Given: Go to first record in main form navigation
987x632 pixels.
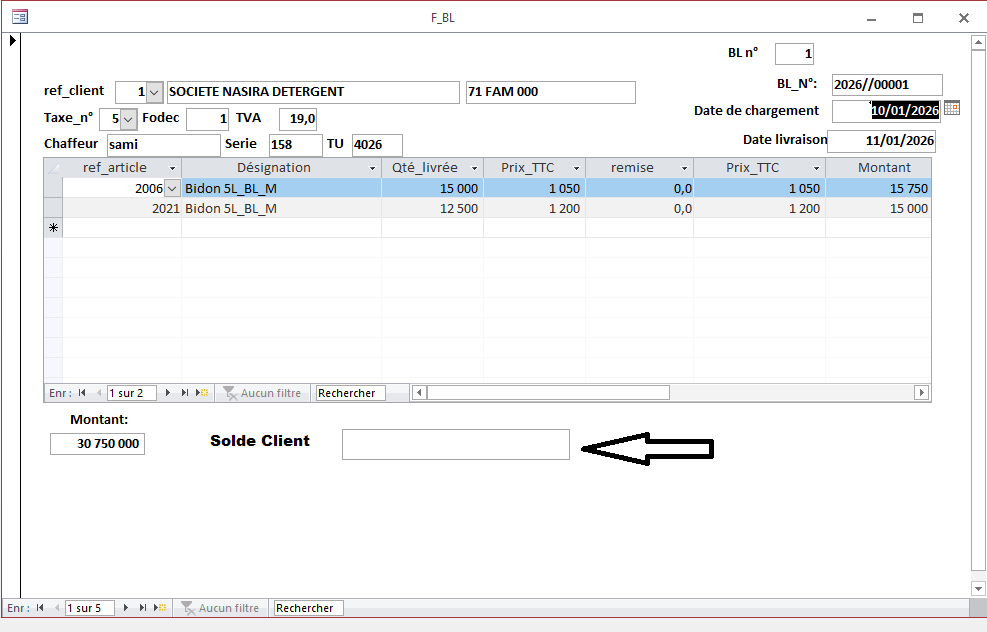Looking at the screenshot, I should [40, 608].
